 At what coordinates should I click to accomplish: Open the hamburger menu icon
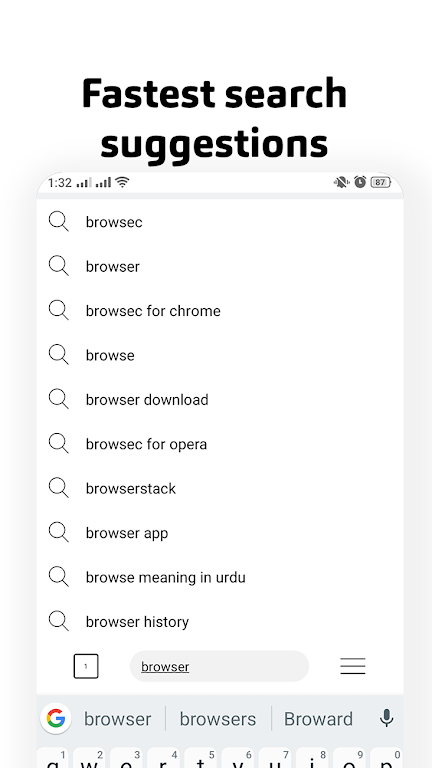pyautogui.click(x=353, y=666)
